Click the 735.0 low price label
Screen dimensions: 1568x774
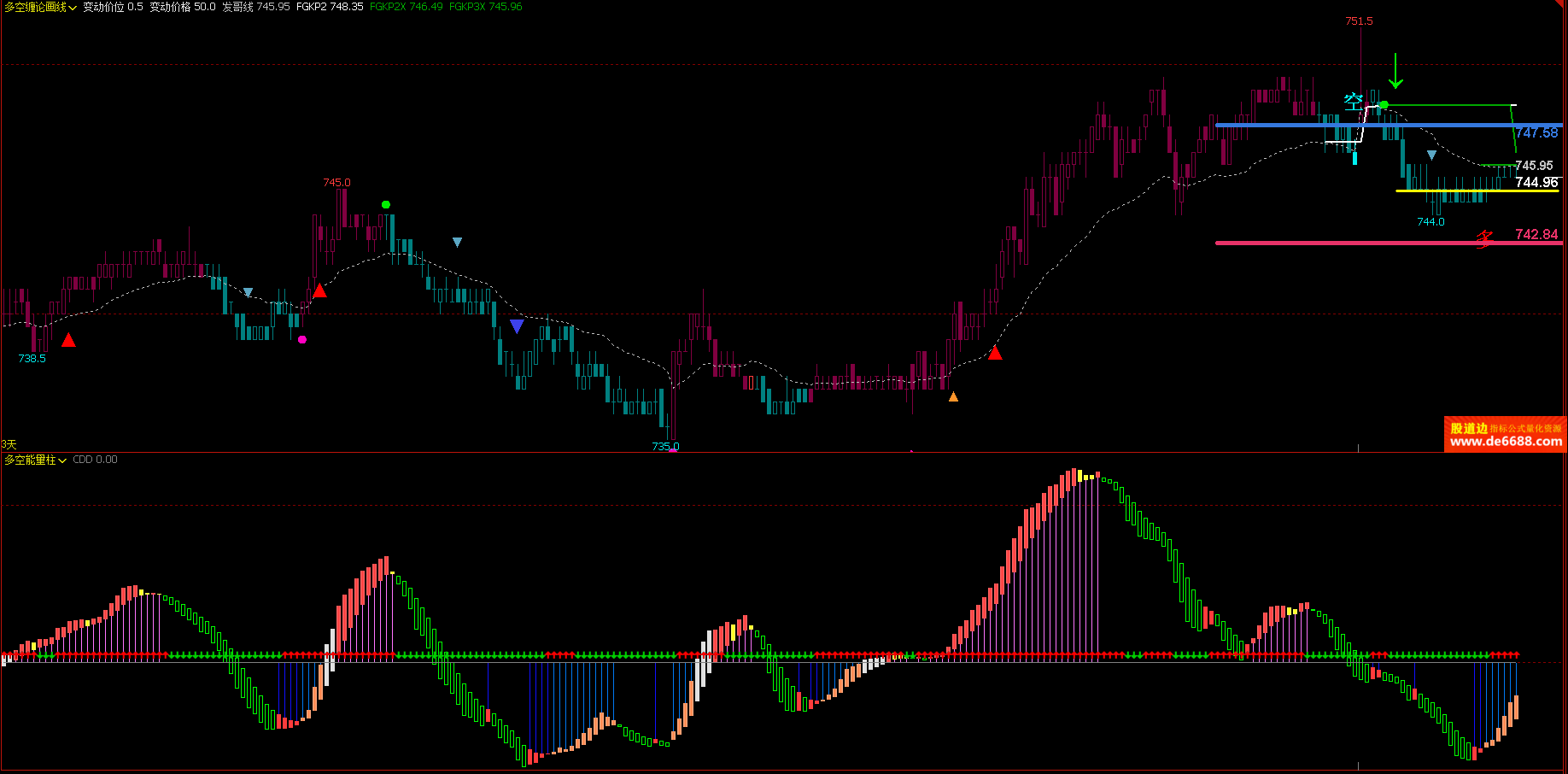tap(665, 446)
